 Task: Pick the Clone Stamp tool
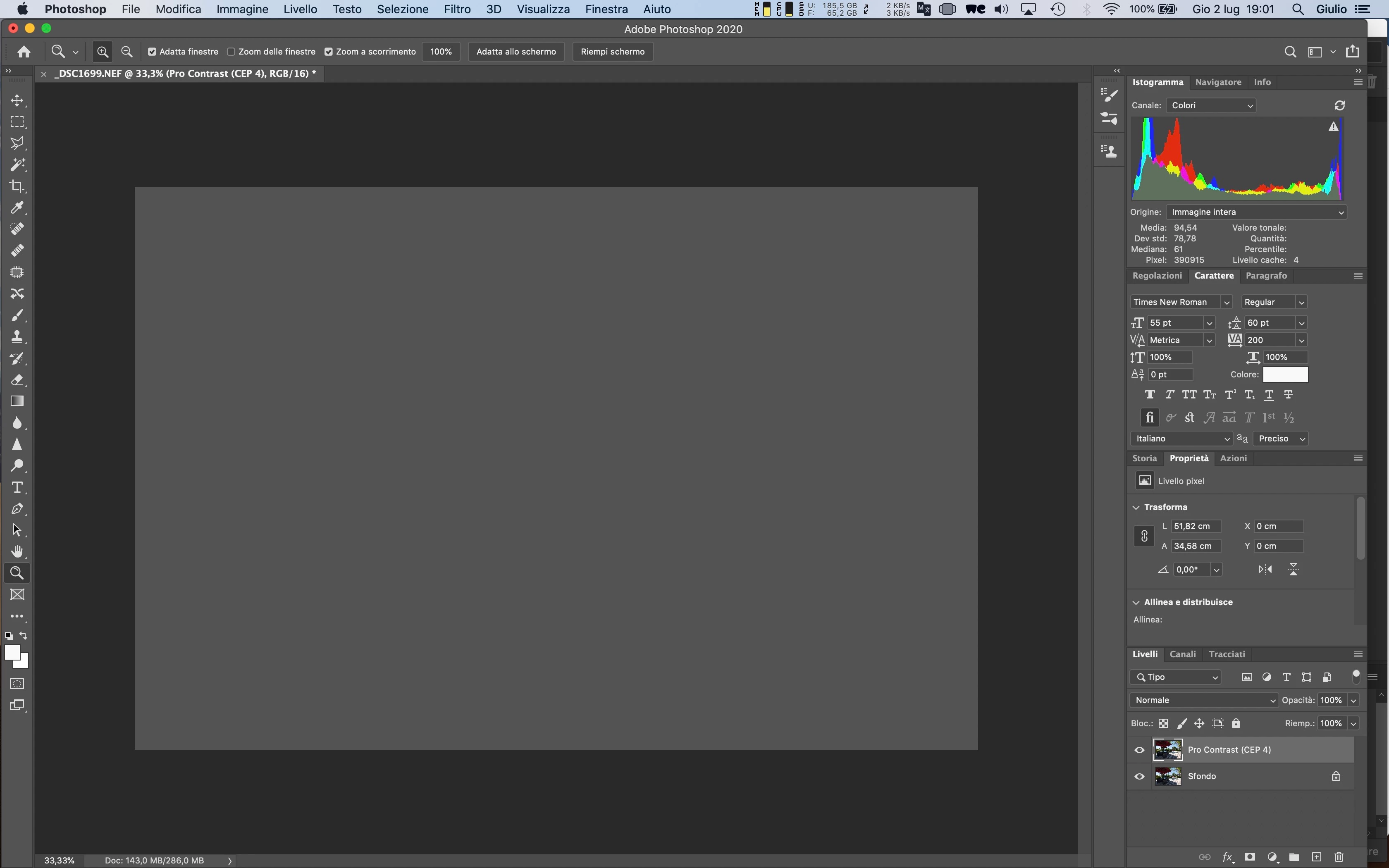(17, 336)
